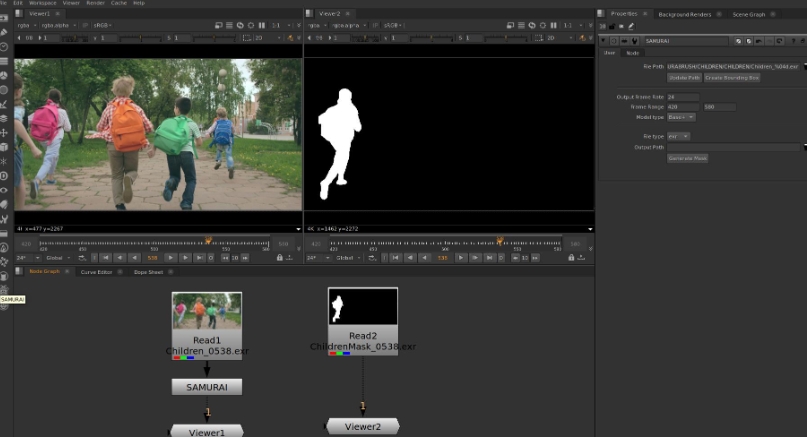Click the Create Bounding Box button

[732, 77]
